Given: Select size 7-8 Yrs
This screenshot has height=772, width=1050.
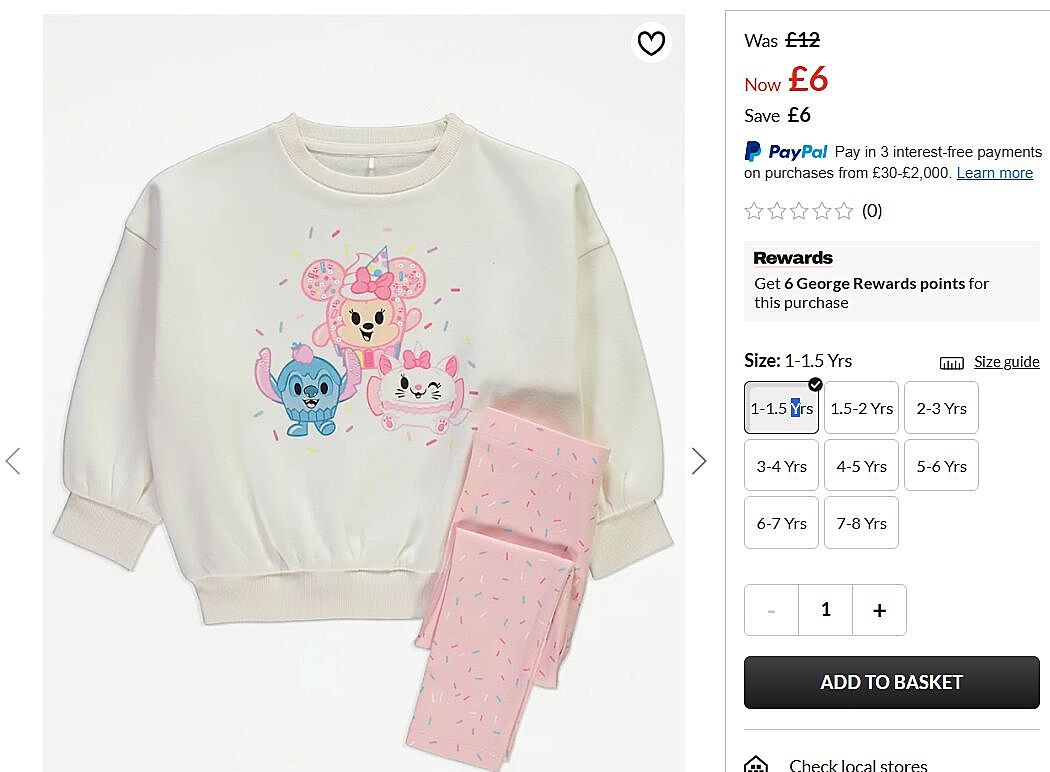Looking at the screenshot, I should [x=861, y=523].
